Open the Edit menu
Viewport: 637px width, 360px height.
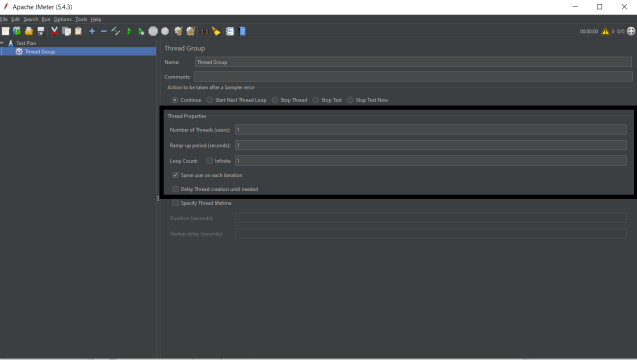click(x=15, y=19)
